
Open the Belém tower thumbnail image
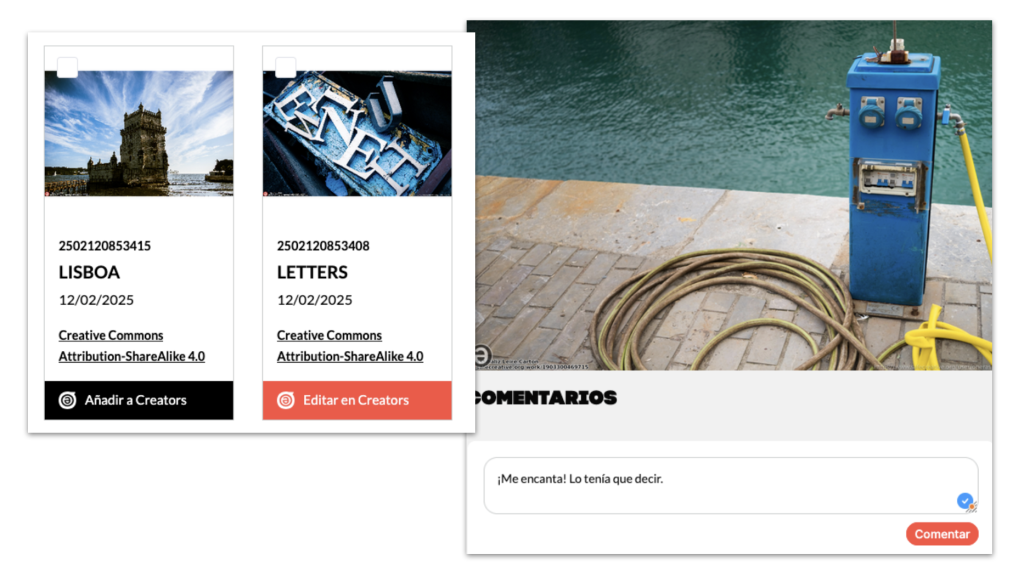(138, 133)
